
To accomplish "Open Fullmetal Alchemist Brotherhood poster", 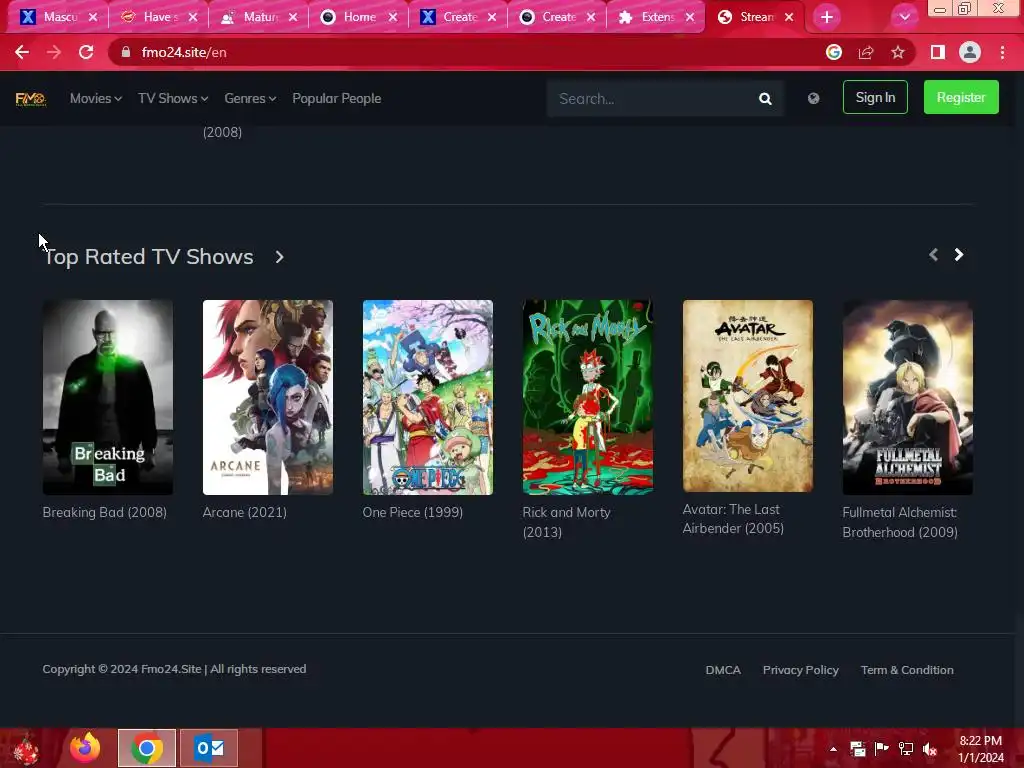I will point(908,397).
